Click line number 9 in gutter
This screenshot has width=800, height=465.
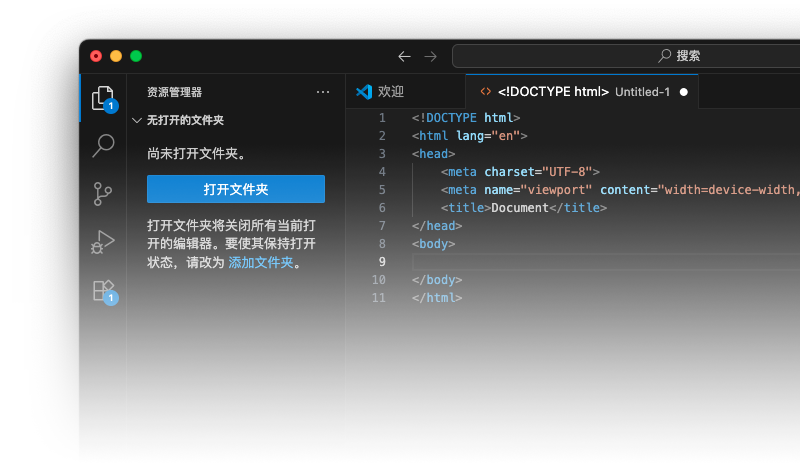(x=382, y=262)
